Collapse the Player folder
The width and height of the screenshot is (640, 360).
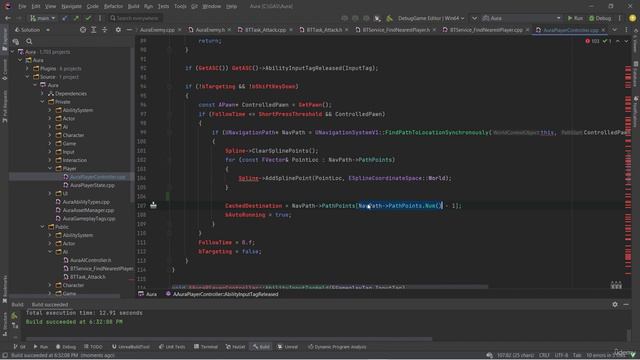pyautogui.click(x=50, y=168)
